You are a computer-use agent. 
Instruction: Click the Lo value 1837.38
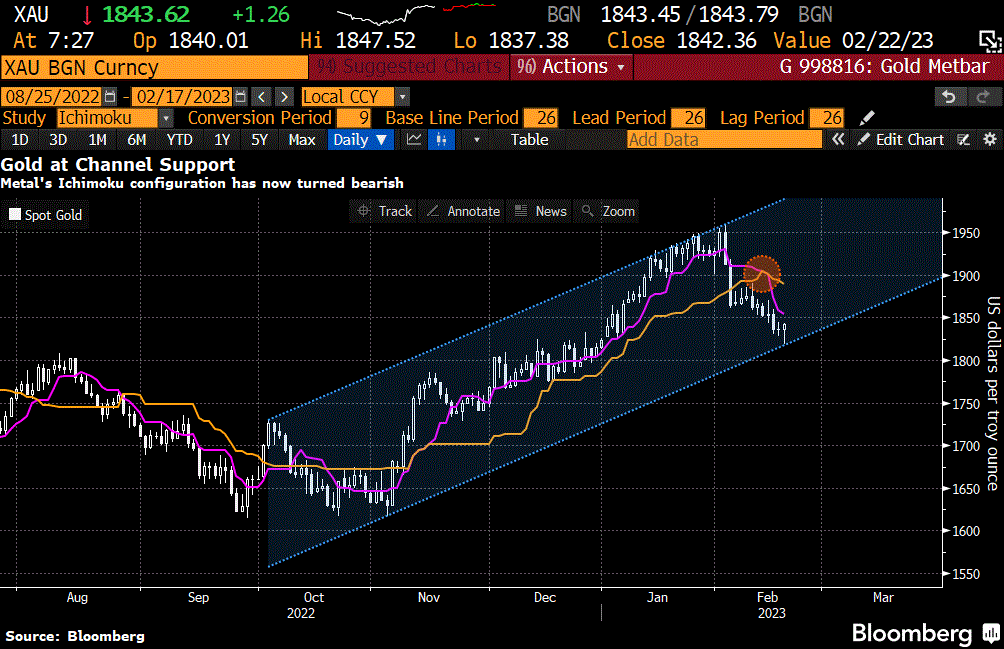(528, 41)
